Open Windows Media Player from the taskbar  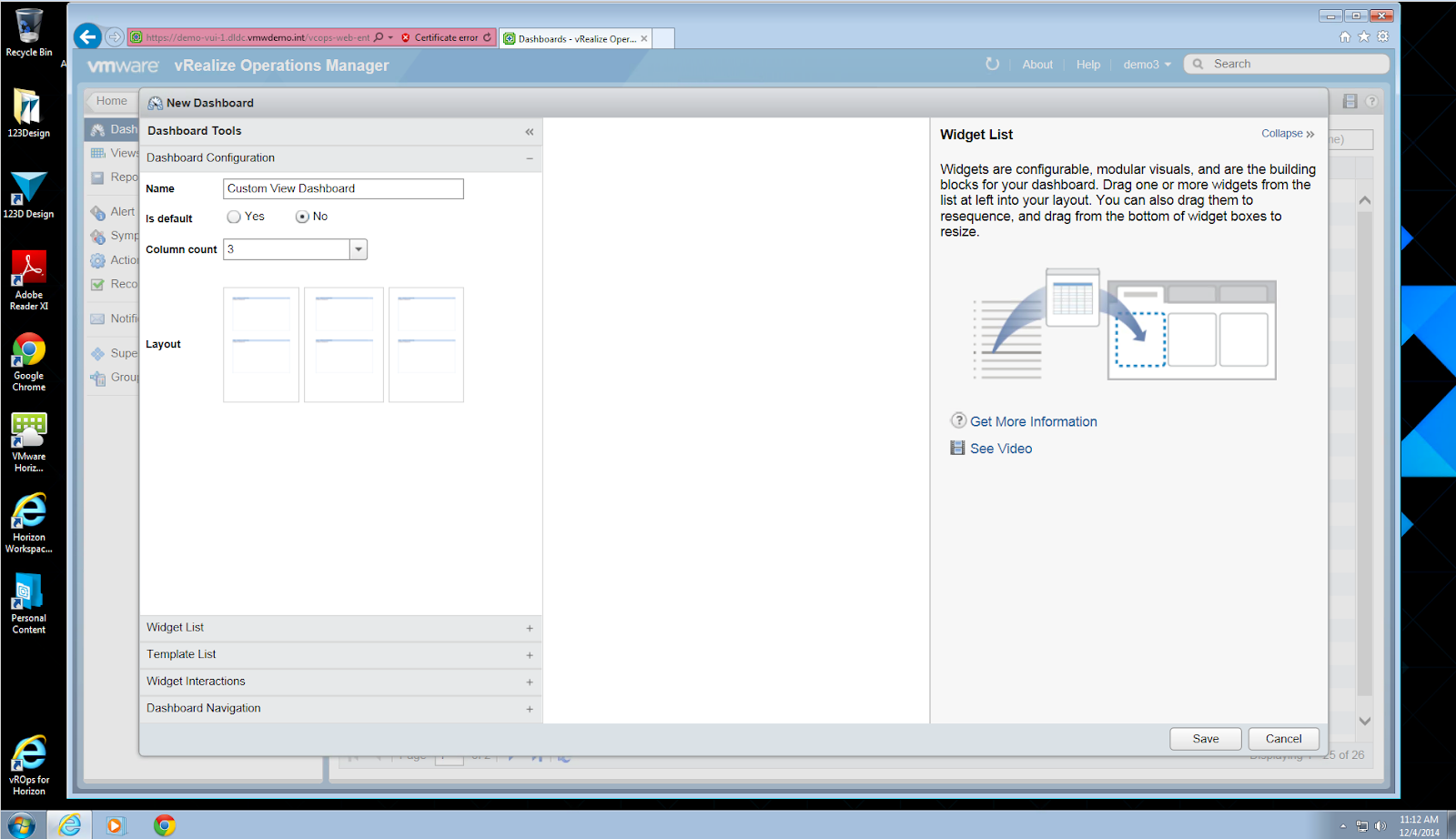pyautogui.click(x=115, y=825)
